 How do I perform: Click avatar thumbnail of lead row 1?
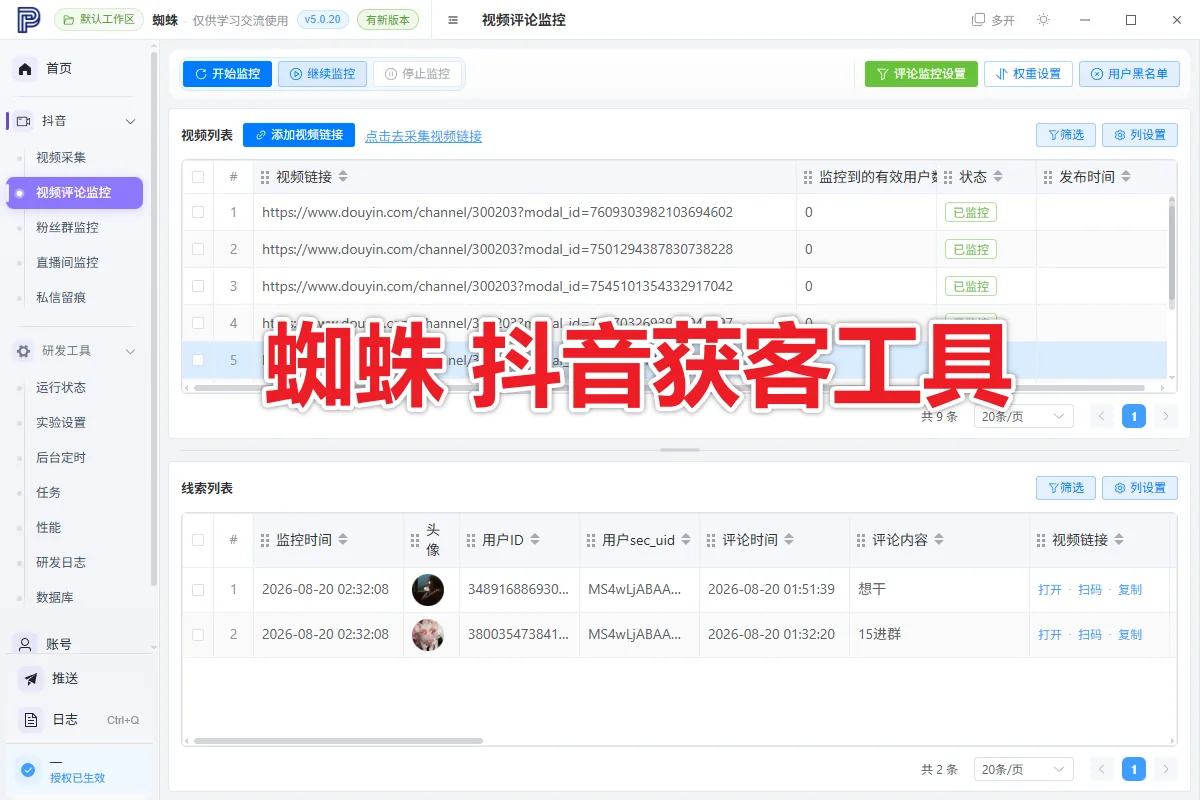pos(428,590)
